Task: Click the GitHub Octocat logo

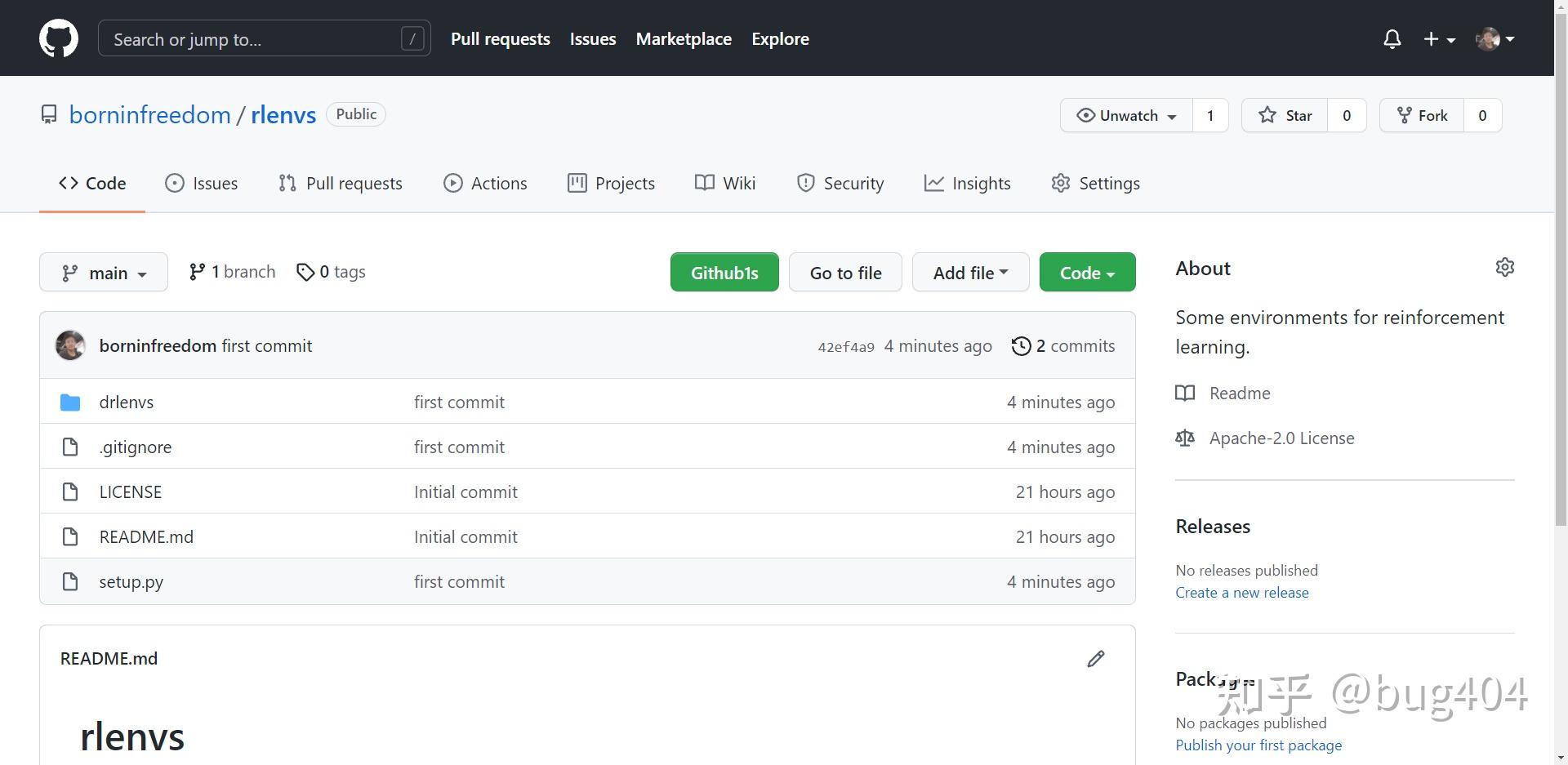Action: coord(59,38)
